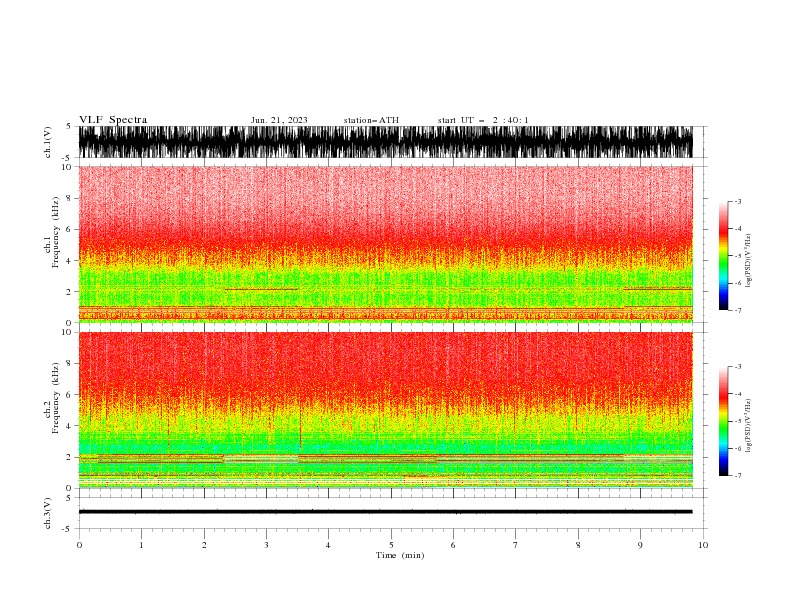
Task: Click the '-7' label on the upper color bar
Action: pyautogui.click(x=737, y=310)
